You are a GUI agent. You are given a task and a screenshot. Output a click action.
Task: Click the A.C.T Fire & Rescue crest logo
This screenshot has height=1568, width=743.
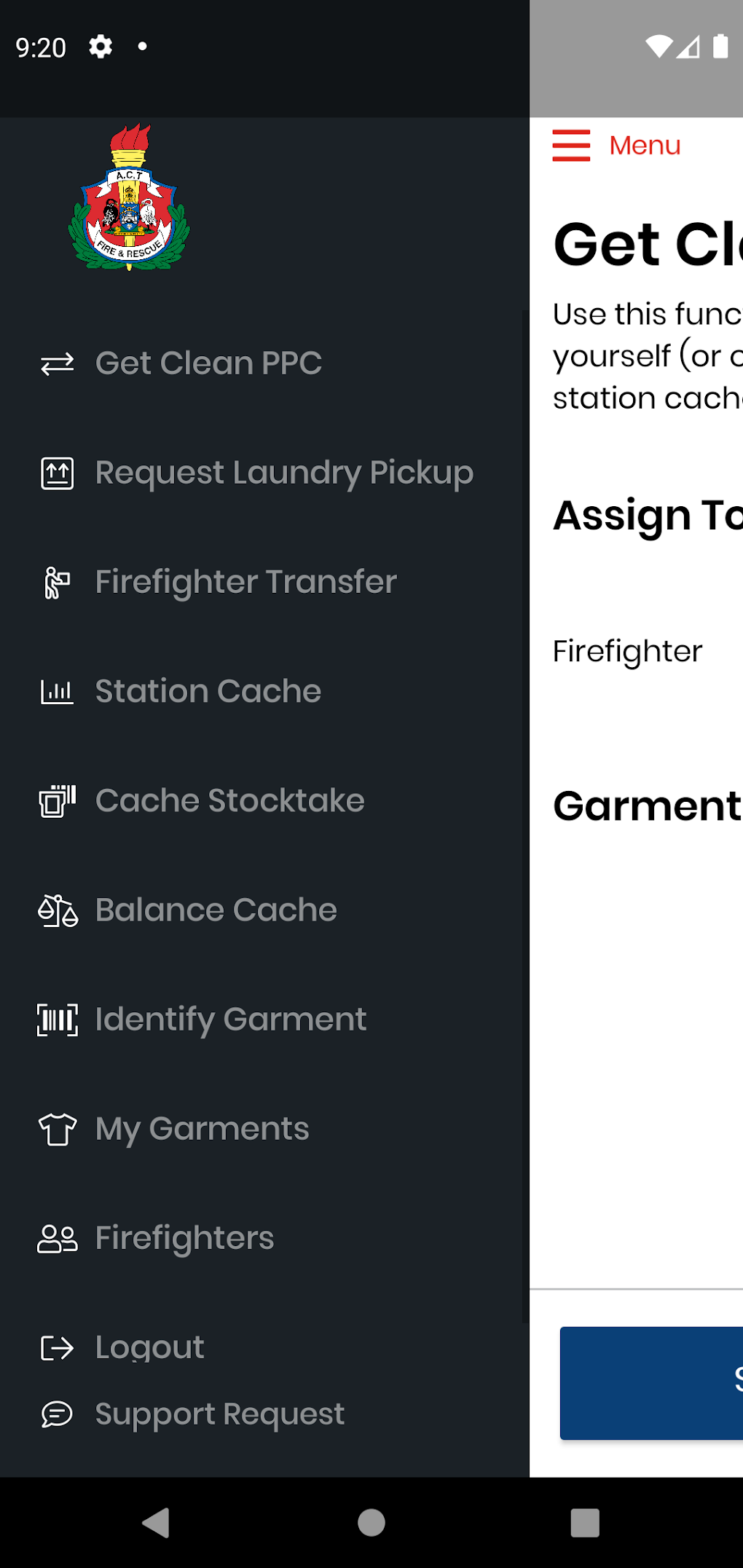pos(129,197)
